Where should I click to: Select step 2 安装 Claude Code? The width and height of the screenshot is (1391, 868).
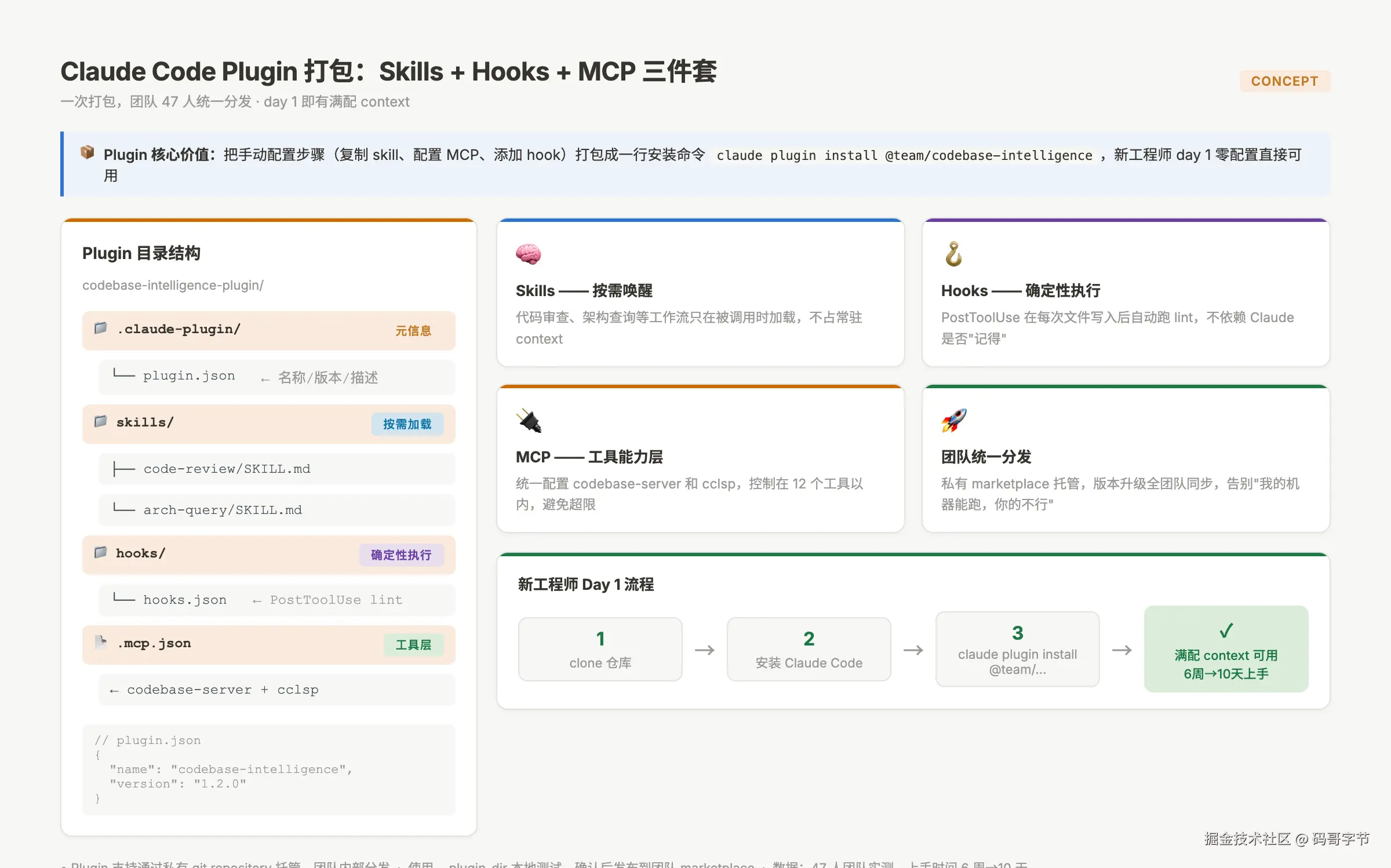pyautogui.click(x=809, y=649)
